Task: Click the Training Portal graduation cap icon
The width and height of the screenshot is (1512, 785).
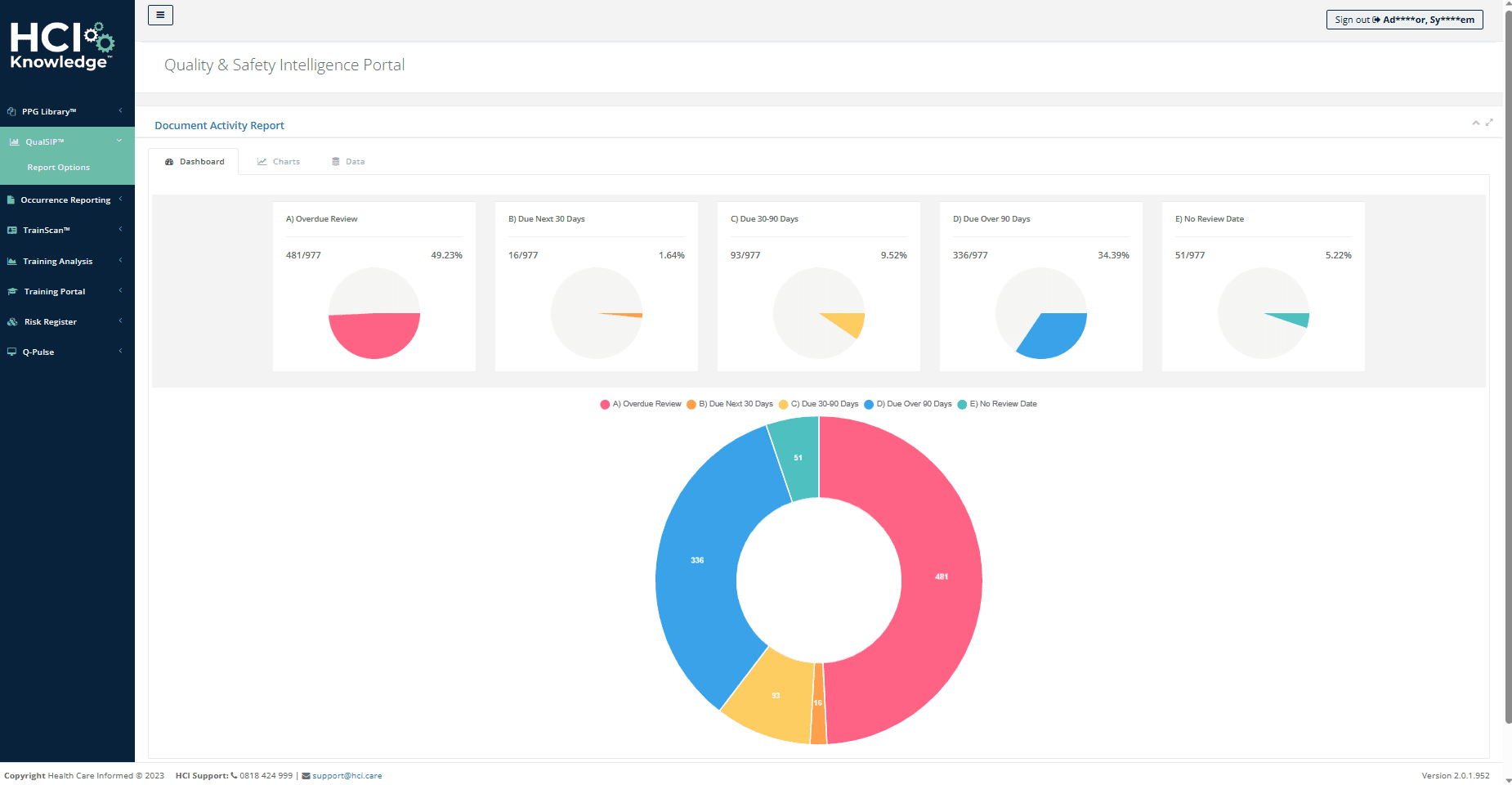Action: coord(12,292)
